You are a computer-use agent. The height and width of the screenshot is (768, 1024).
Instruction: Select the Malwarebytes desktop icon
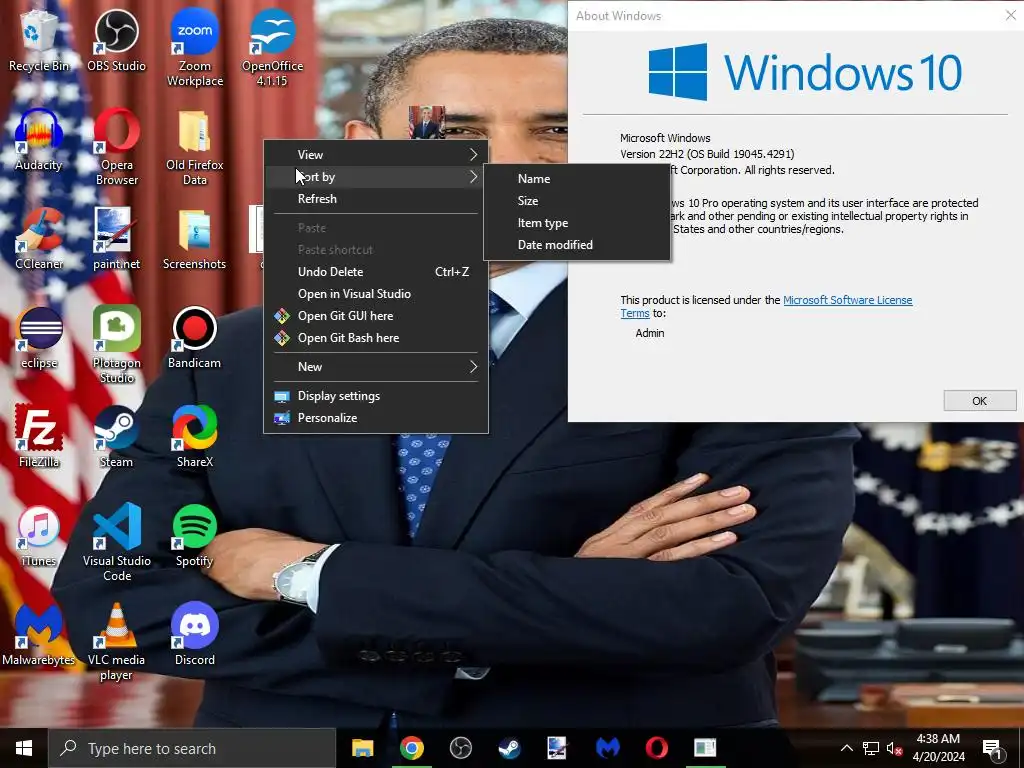39,635
